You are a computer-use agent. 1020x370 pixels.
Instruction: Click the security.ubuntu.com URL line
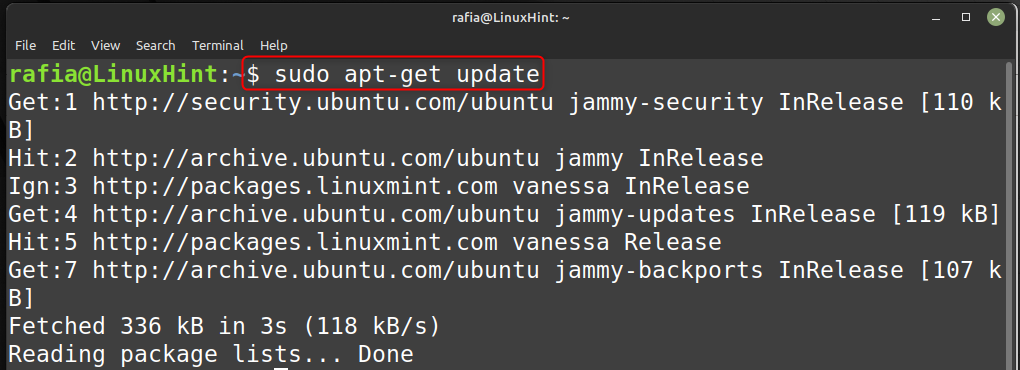[505, 116]
